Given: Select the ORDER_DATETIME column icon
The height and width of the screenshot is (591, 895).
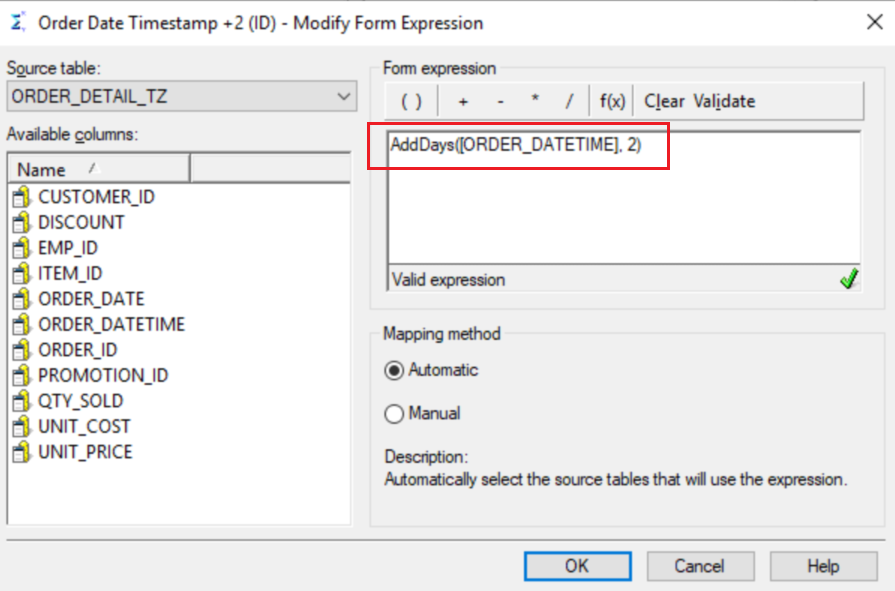Looking at the screenshot, I should pos(21,324).
